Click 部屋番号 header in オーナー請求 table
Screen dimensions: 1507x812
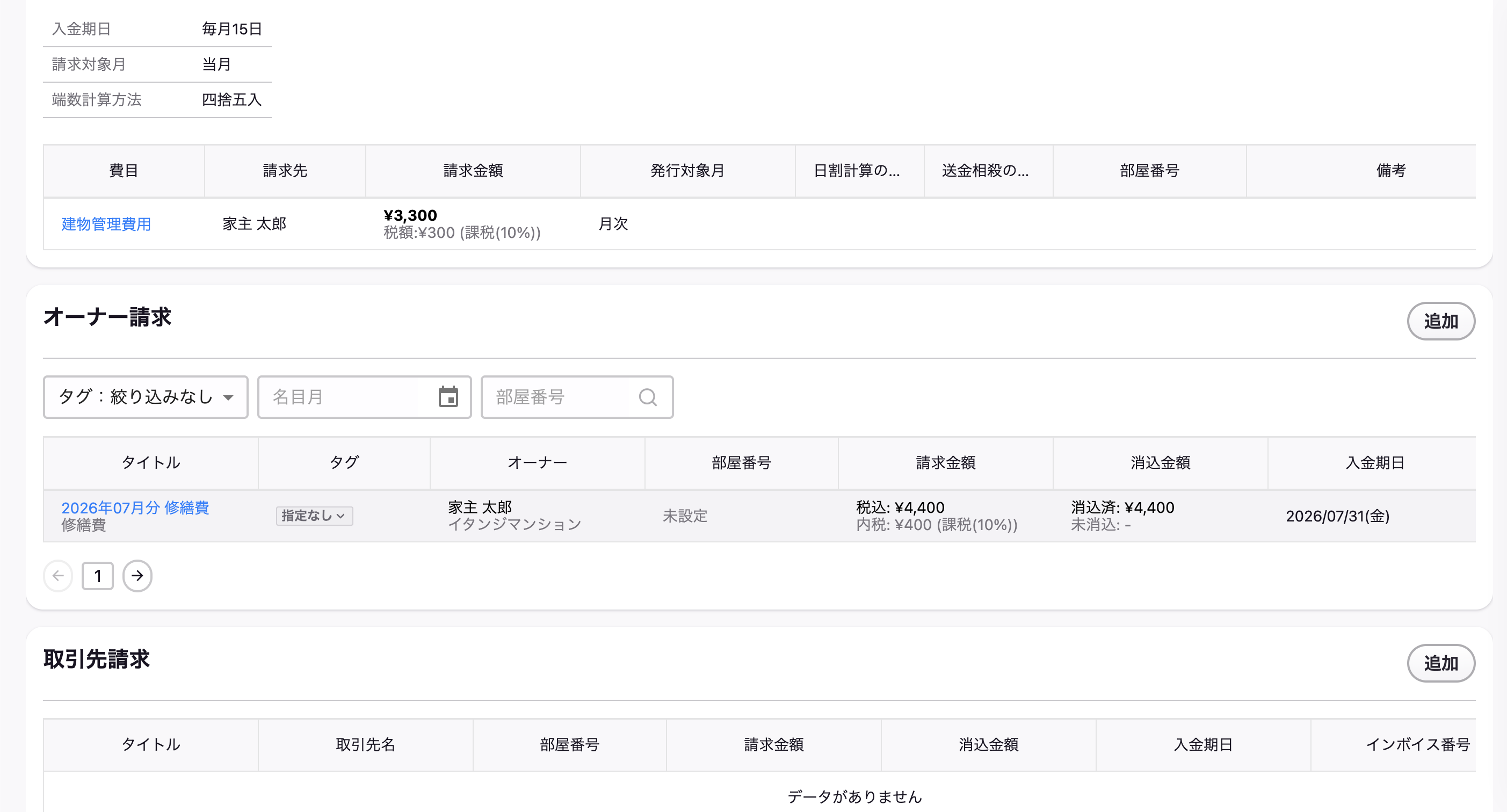[x=742, y=463]
